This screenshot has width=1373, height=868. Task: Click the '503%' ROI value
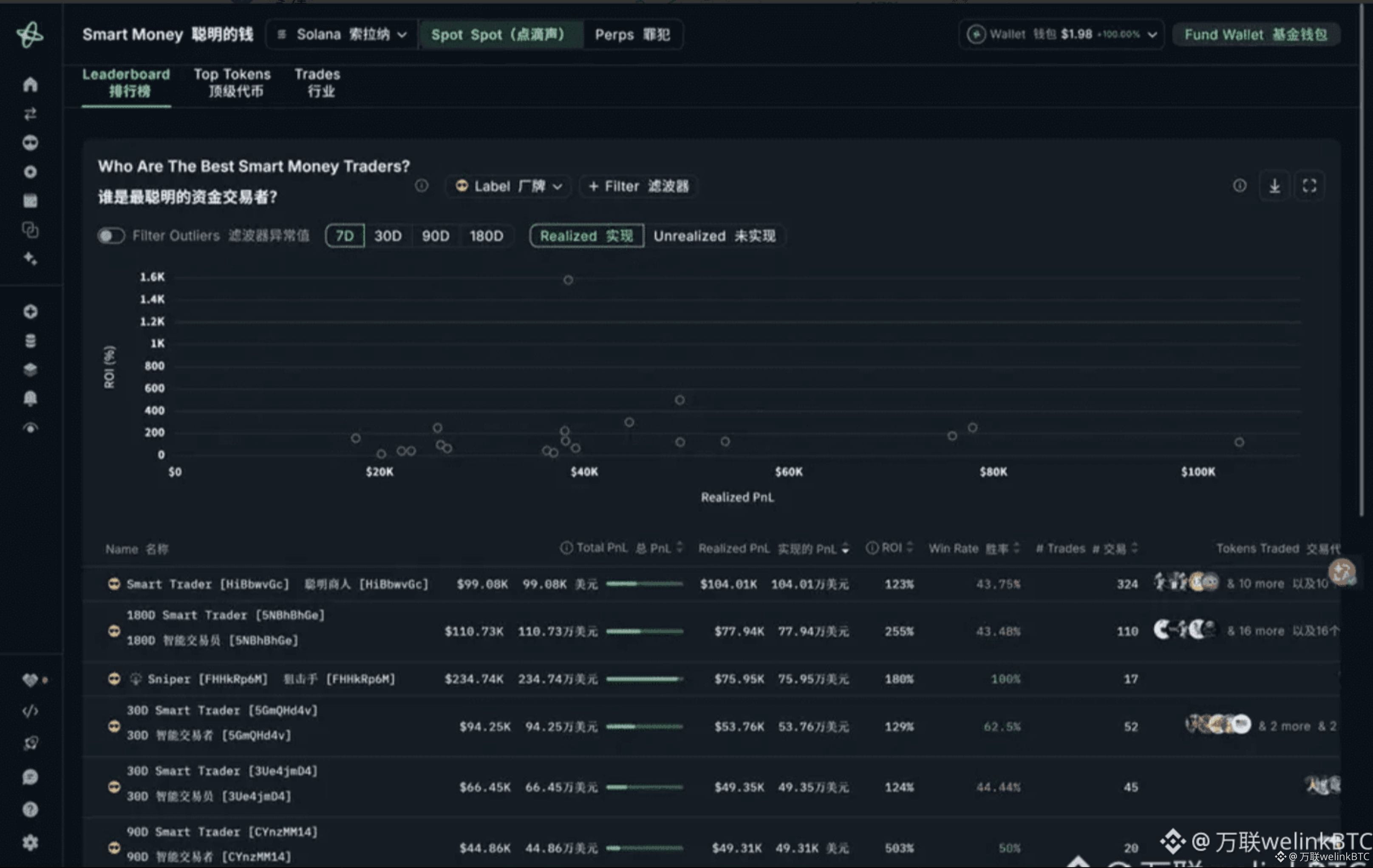899,848
